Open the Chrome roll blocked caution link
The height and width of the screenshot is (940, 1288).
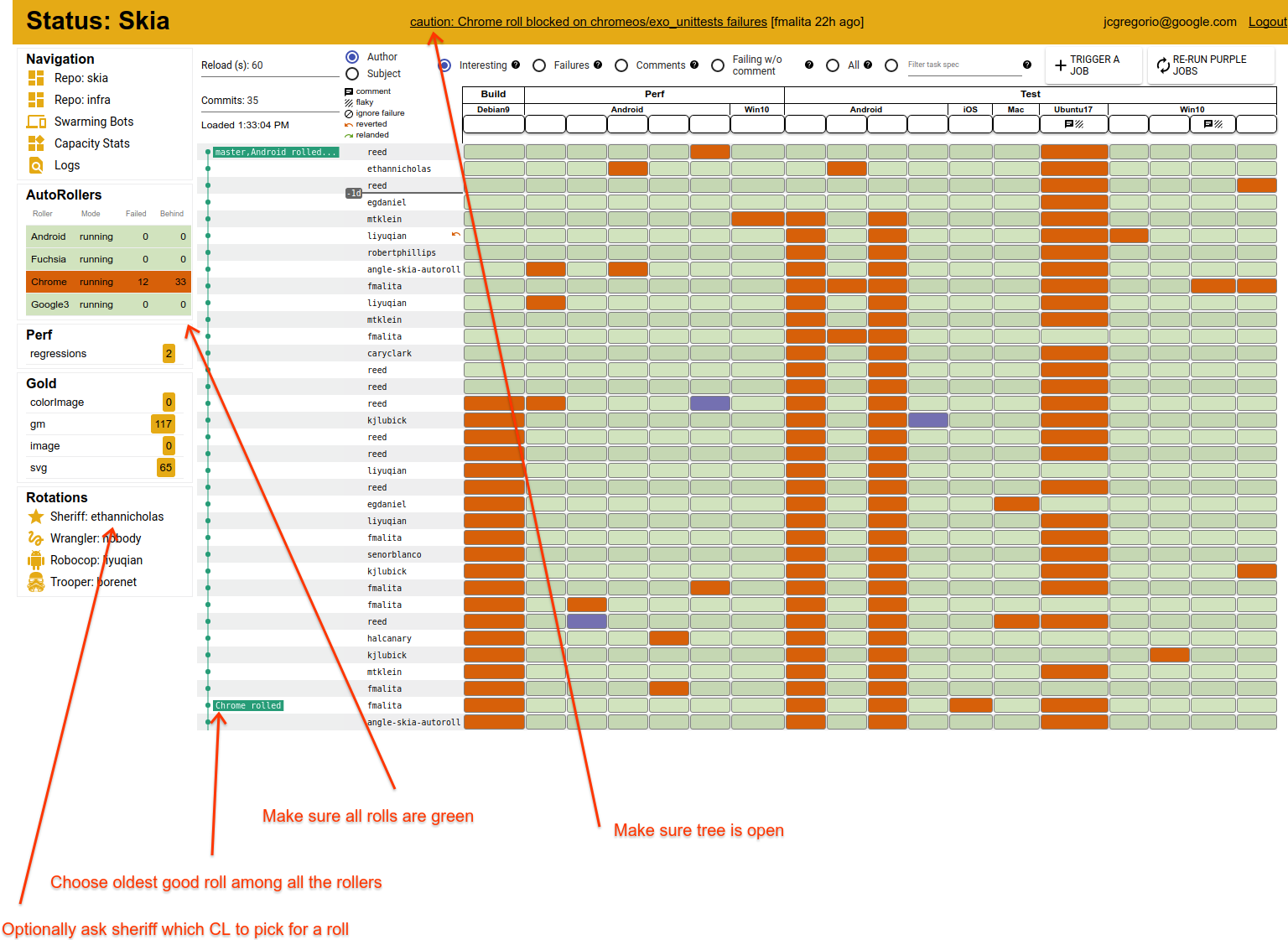(x=588, y=22)
